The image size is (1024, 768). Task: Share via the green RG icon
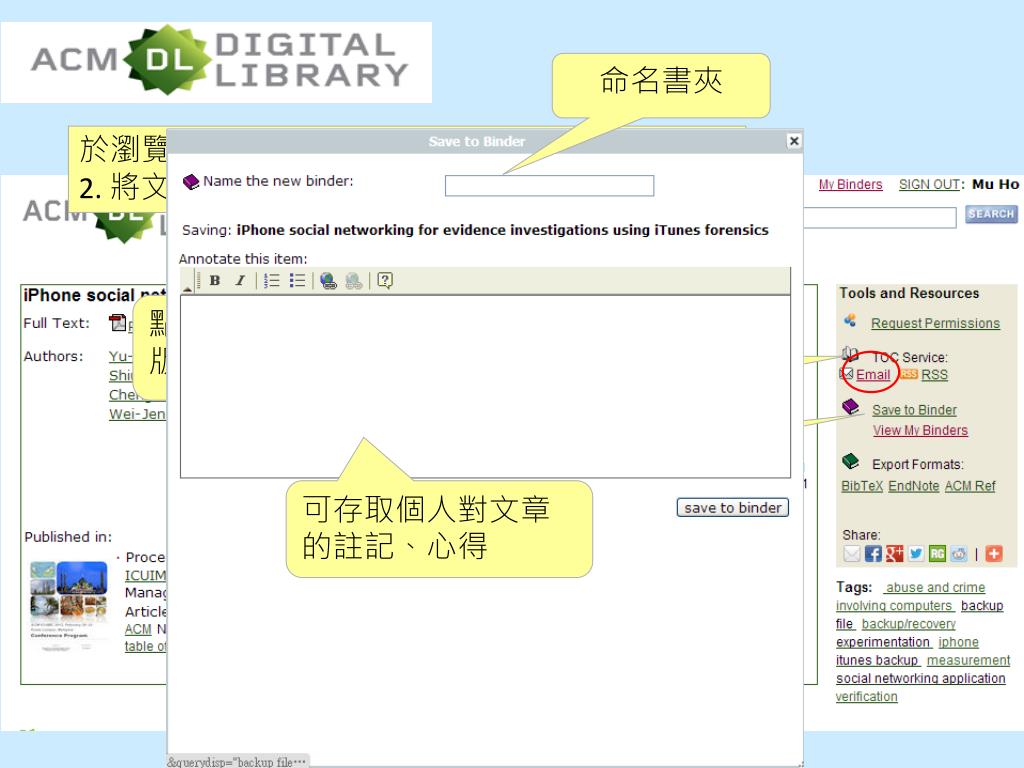(x=937, y=554)
